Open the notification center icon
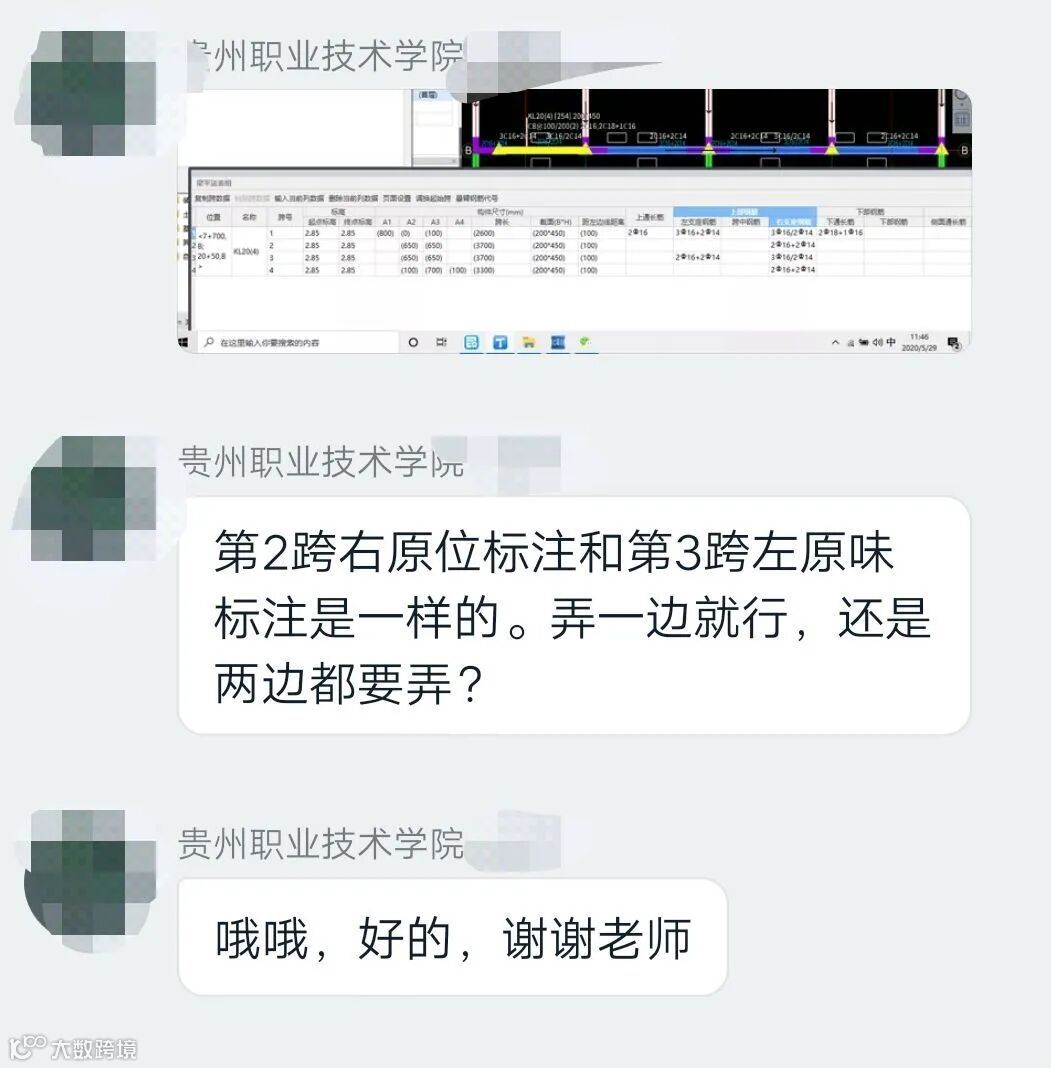 click(x=954, y=343)
